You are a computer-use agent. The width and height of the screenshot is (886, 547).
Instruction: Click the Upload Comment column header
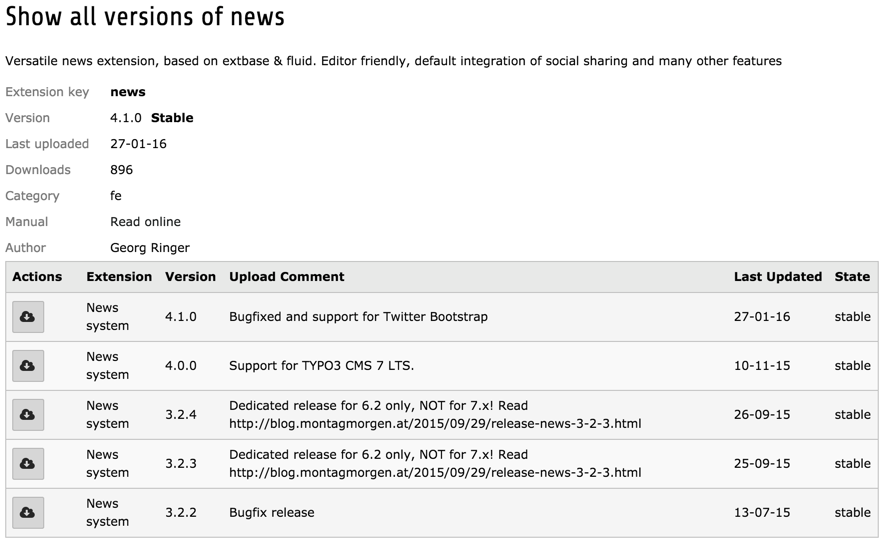(286, 277)
